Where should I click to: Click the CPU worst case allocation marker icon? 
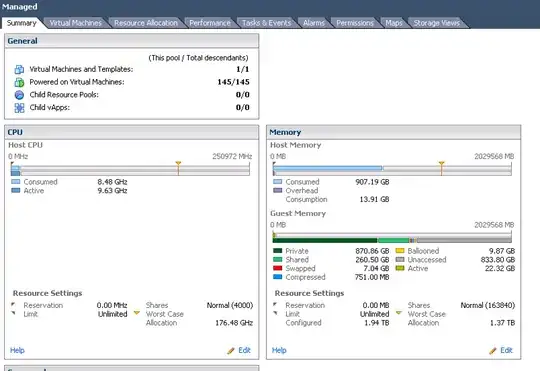pyautogui.click(x=137, y=313)
